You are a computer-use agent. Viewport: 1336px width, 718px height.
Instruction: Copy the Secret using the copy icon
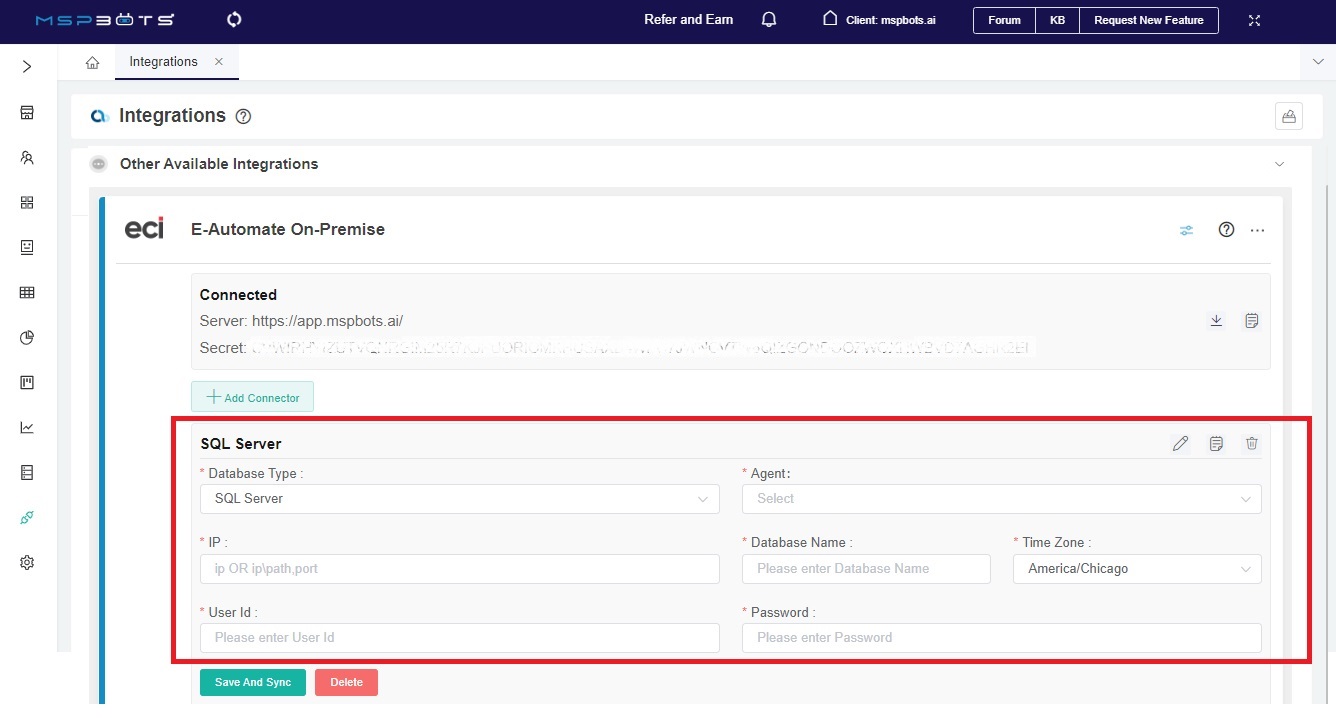coord(1251,320)
